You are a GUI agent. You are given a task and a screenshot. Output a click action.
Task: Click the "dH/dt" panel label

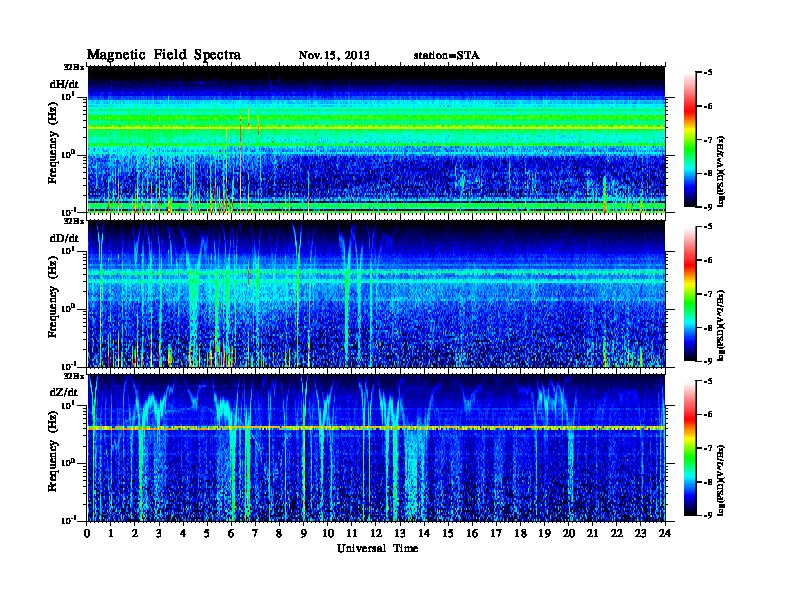(x=64, y=84)
